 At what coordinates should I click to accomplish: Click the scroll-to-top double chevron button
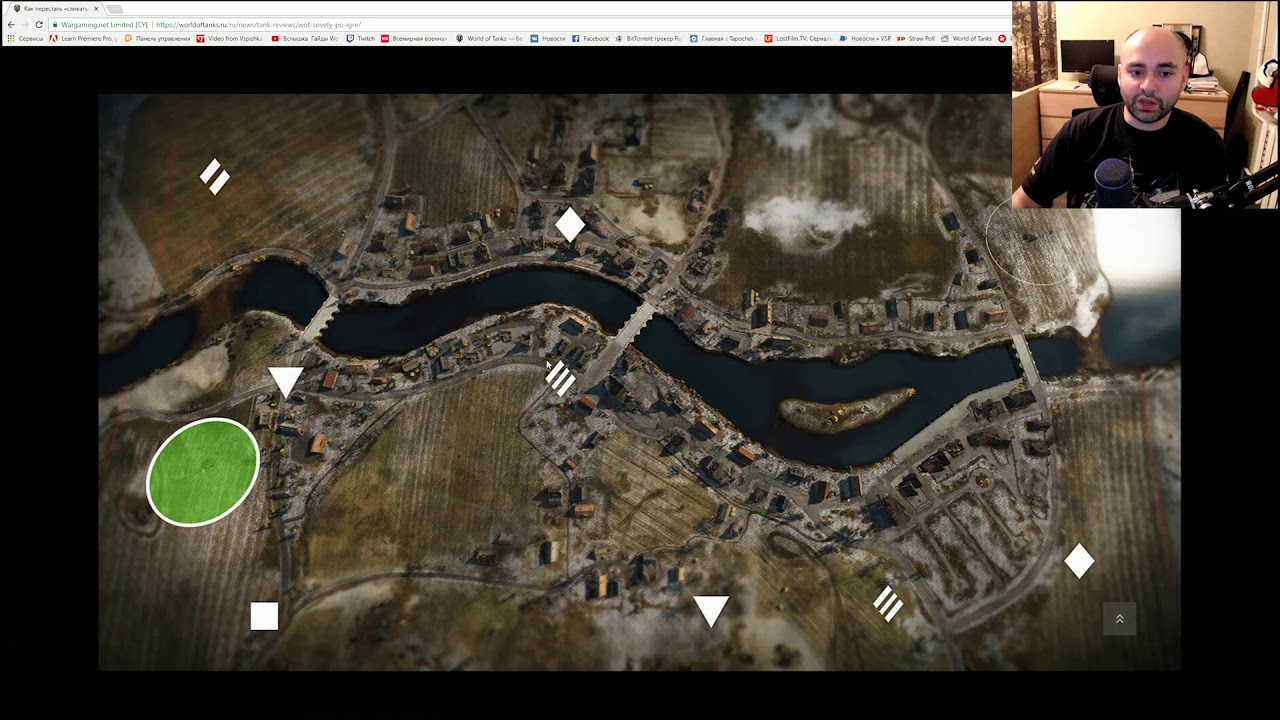[1119, 619]
